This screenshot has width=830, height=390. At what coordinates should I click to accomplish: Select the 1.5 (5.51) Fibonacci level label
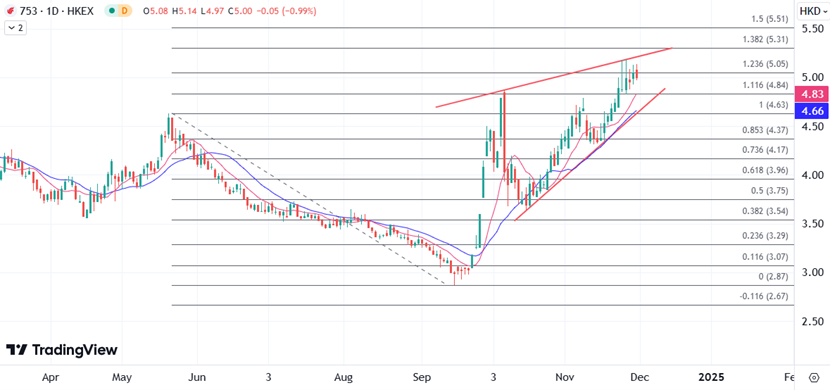point(770,19)
